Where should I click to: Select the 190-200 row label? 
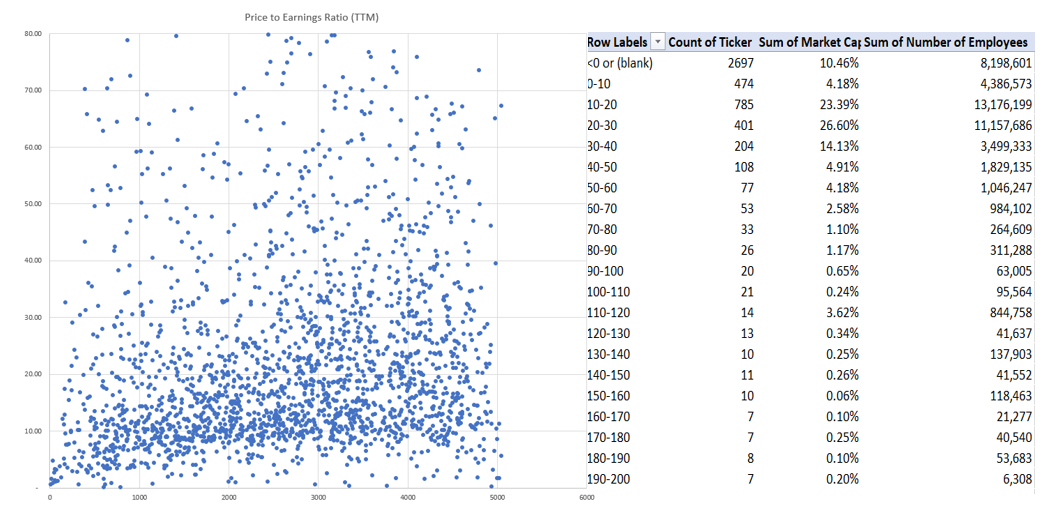609,479
